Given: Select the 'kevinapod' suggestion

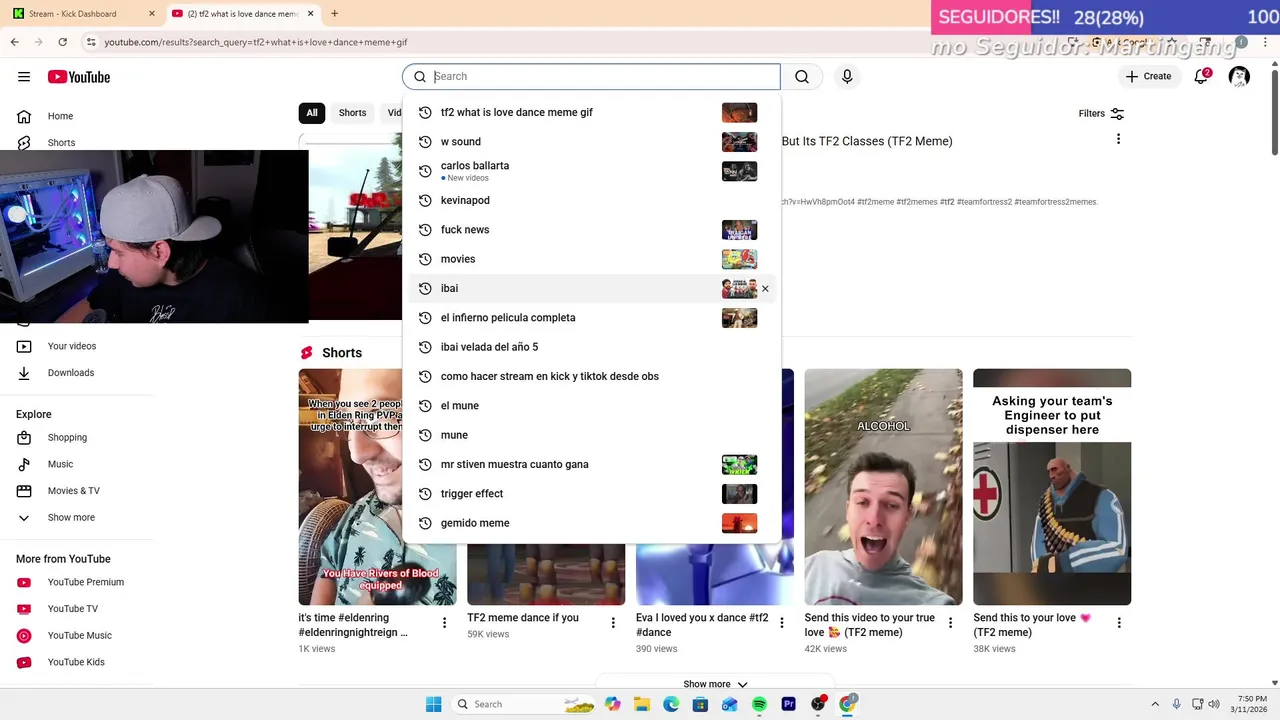Looking at the screenshot, I should (x=591, y=201).
